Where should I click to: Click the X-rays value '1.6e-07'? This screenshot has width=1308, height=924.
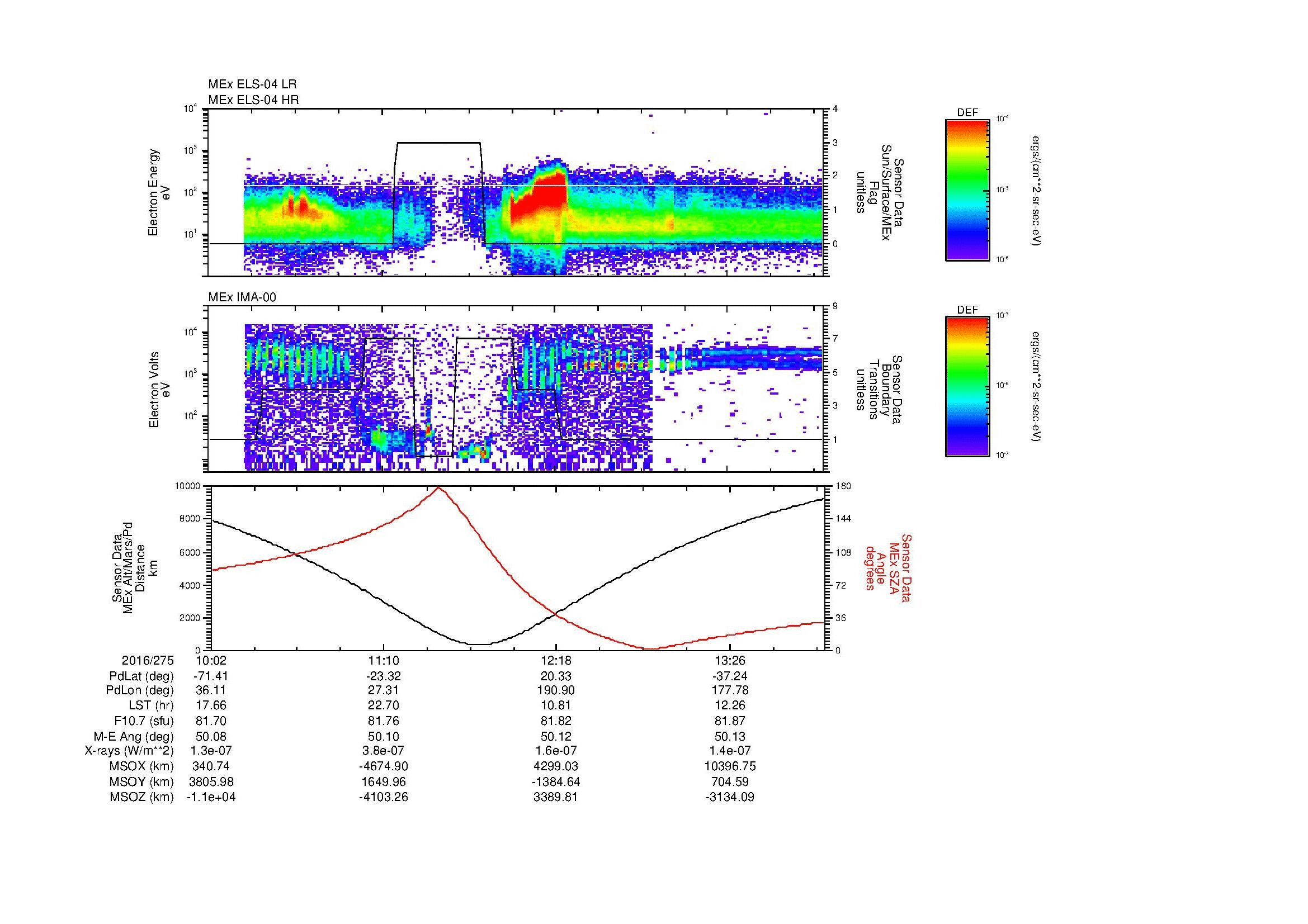click(x=556, y=751)
